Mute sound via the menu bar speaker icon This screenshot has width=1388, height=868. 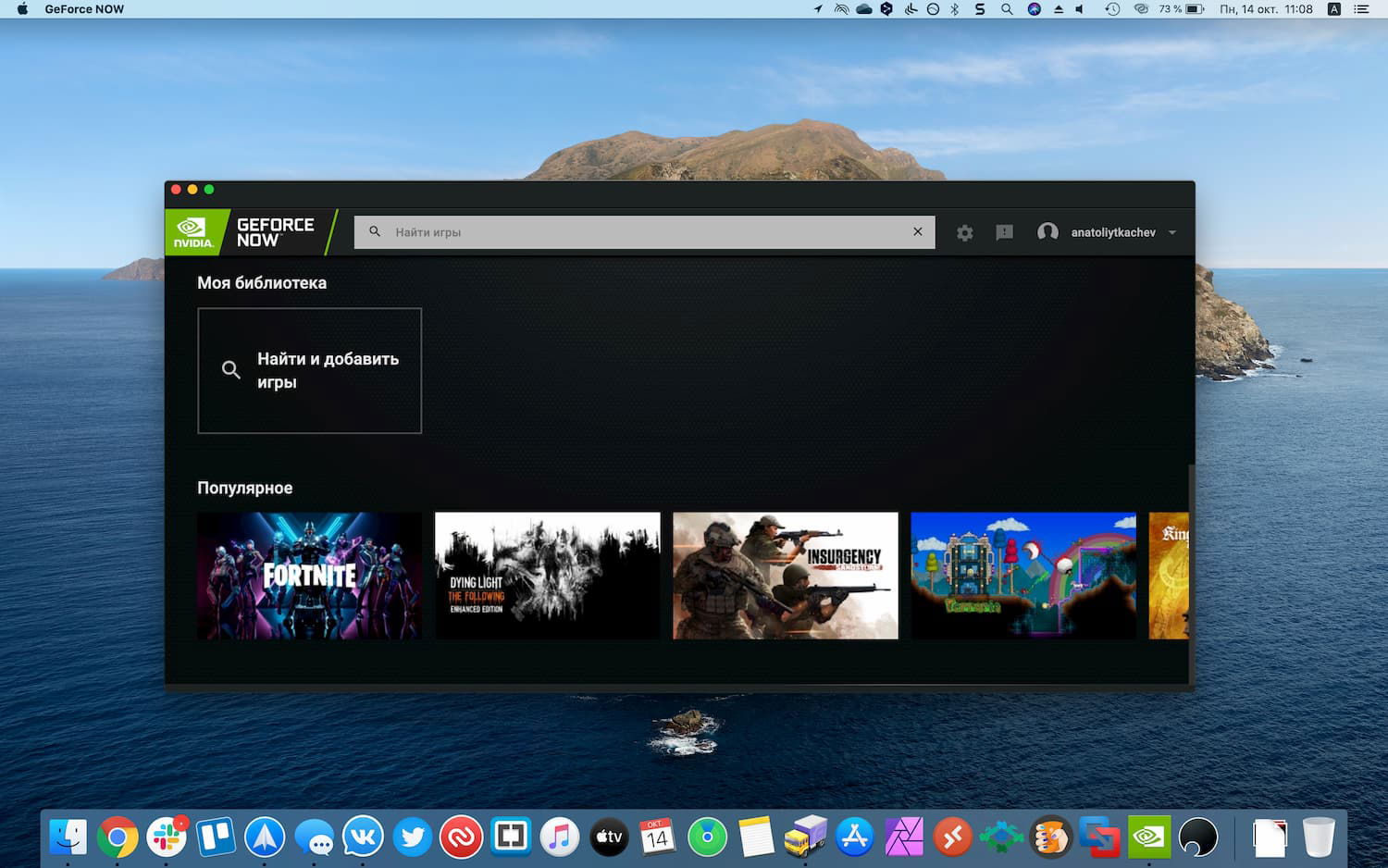tap(1077, 9)
